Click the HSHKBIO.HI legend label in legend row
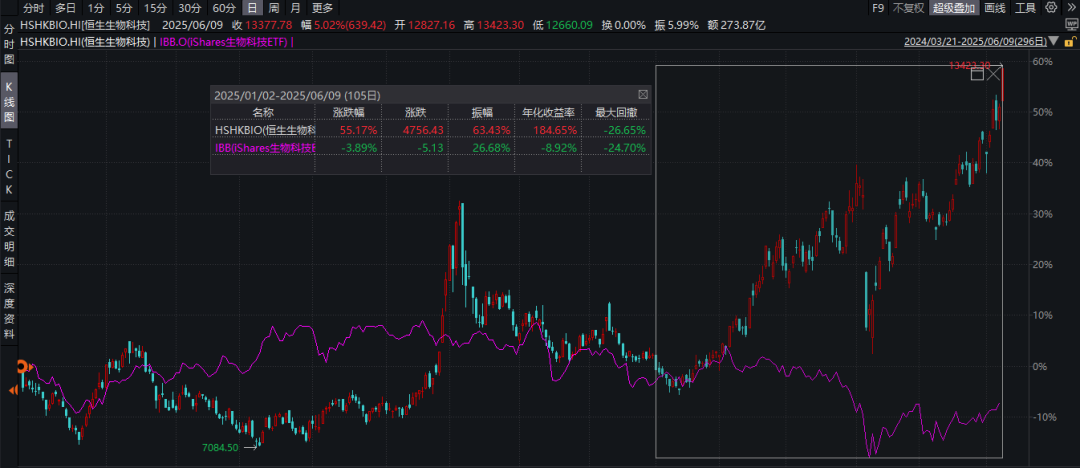The image size is (1080, 468). (86, 42)
